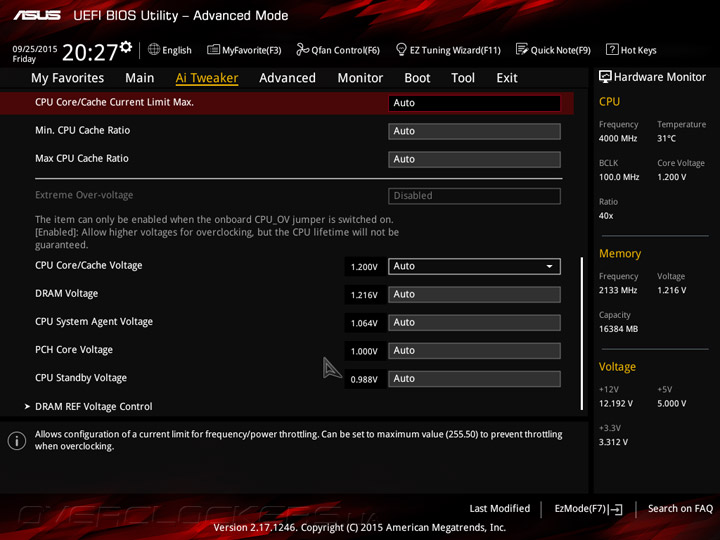720x540 pixels.
Task: Click the Hardware Monitor display icon
Action: pos(605,77)
